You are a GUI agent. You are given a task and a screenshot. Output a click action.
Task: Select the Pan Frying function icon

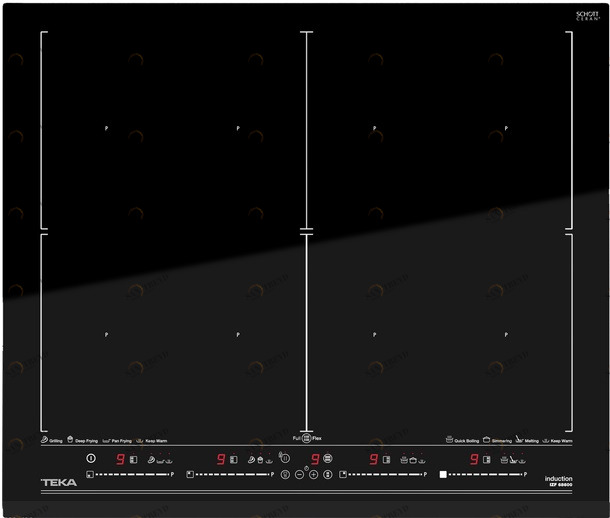106,440
